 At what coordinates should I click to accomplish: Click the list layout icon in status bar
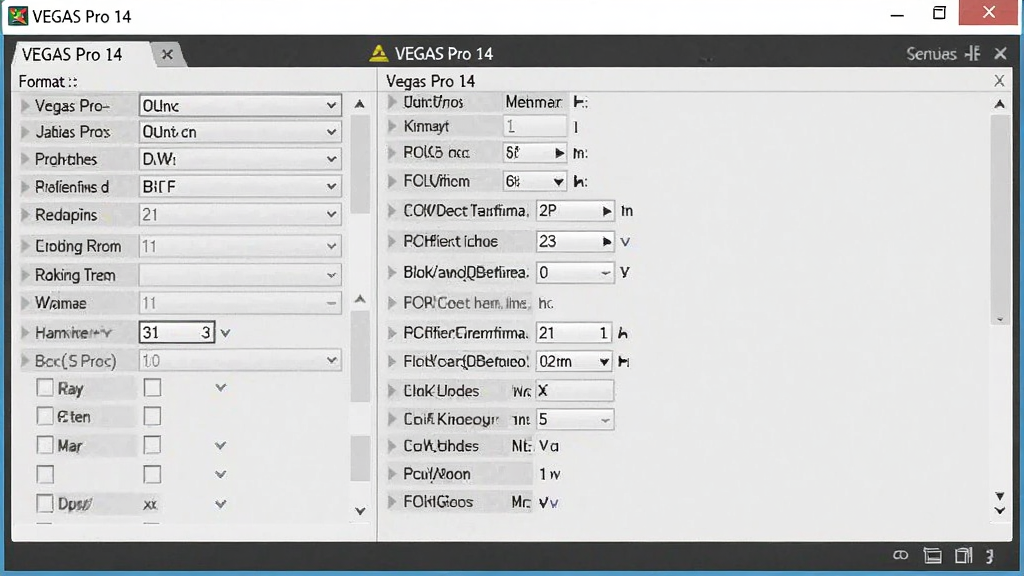933,555
